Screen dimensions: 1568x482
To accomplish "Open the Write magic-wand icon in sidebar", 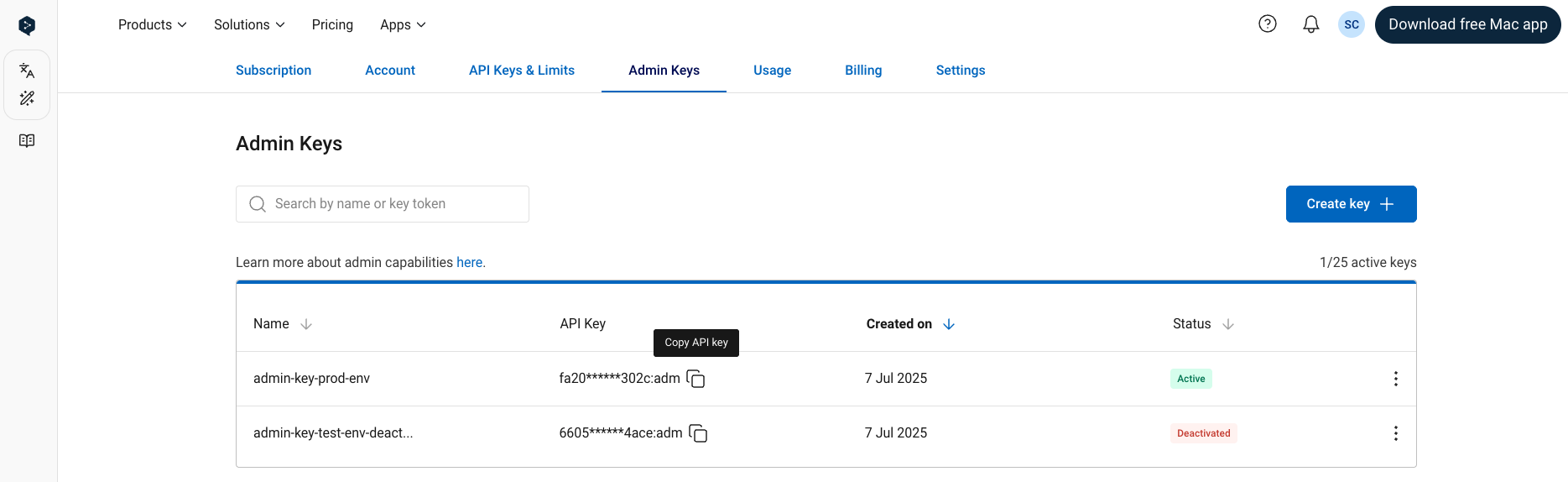I will click(x=27, y=98).
